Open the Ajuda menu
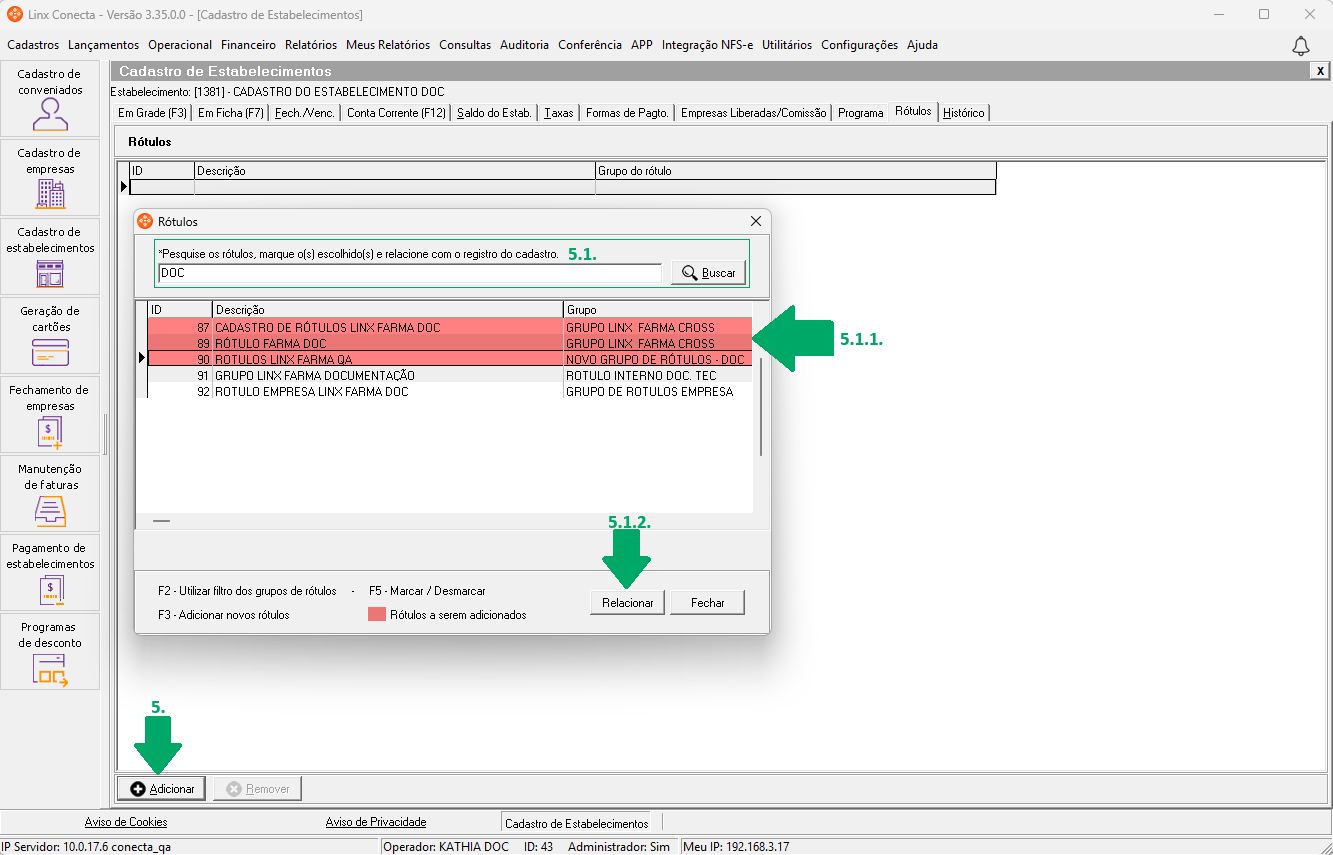The height and width of the screenshot is (855, 1333). point(923,45)
